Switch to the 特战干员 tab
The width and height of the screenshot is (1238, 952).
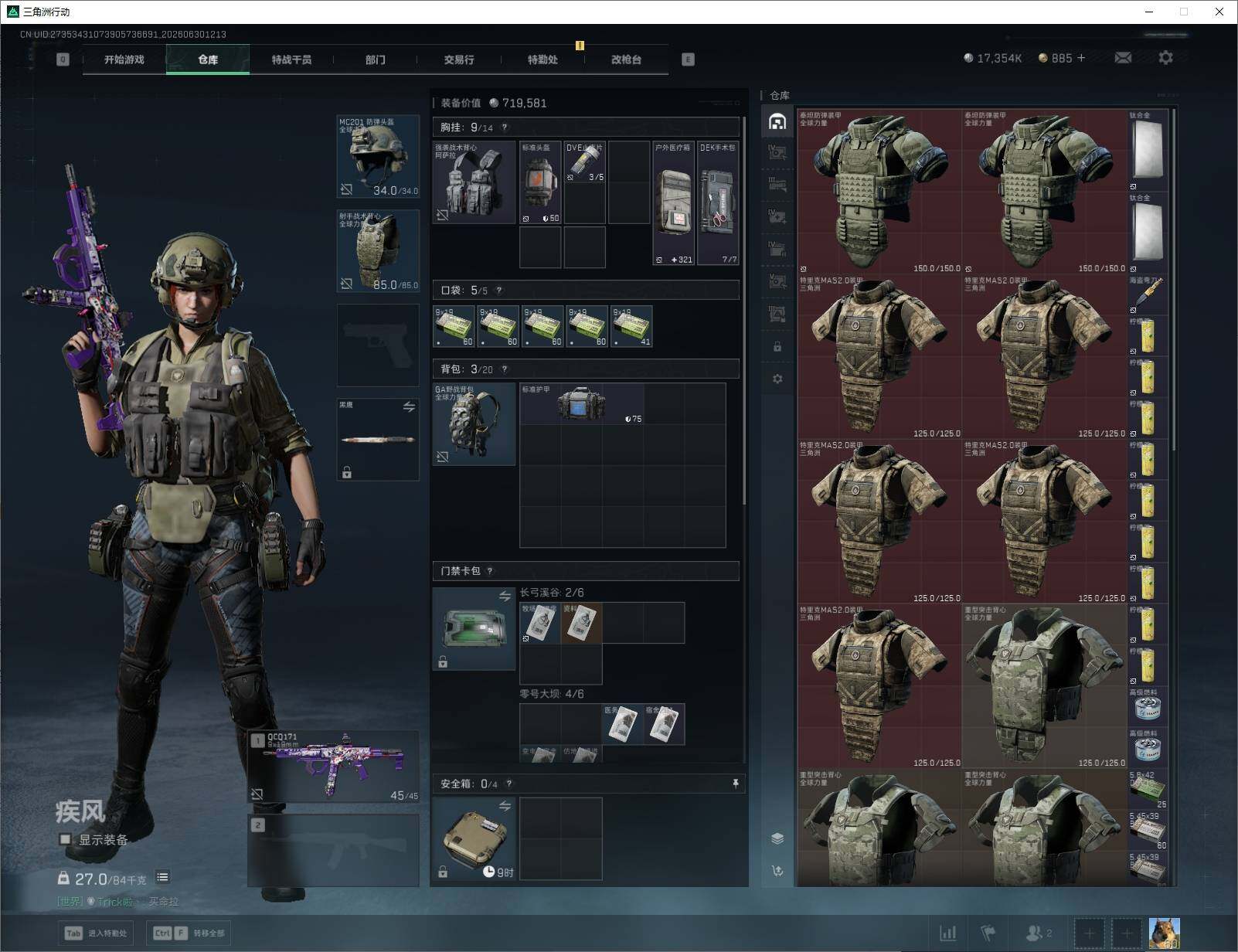[291, 59]
